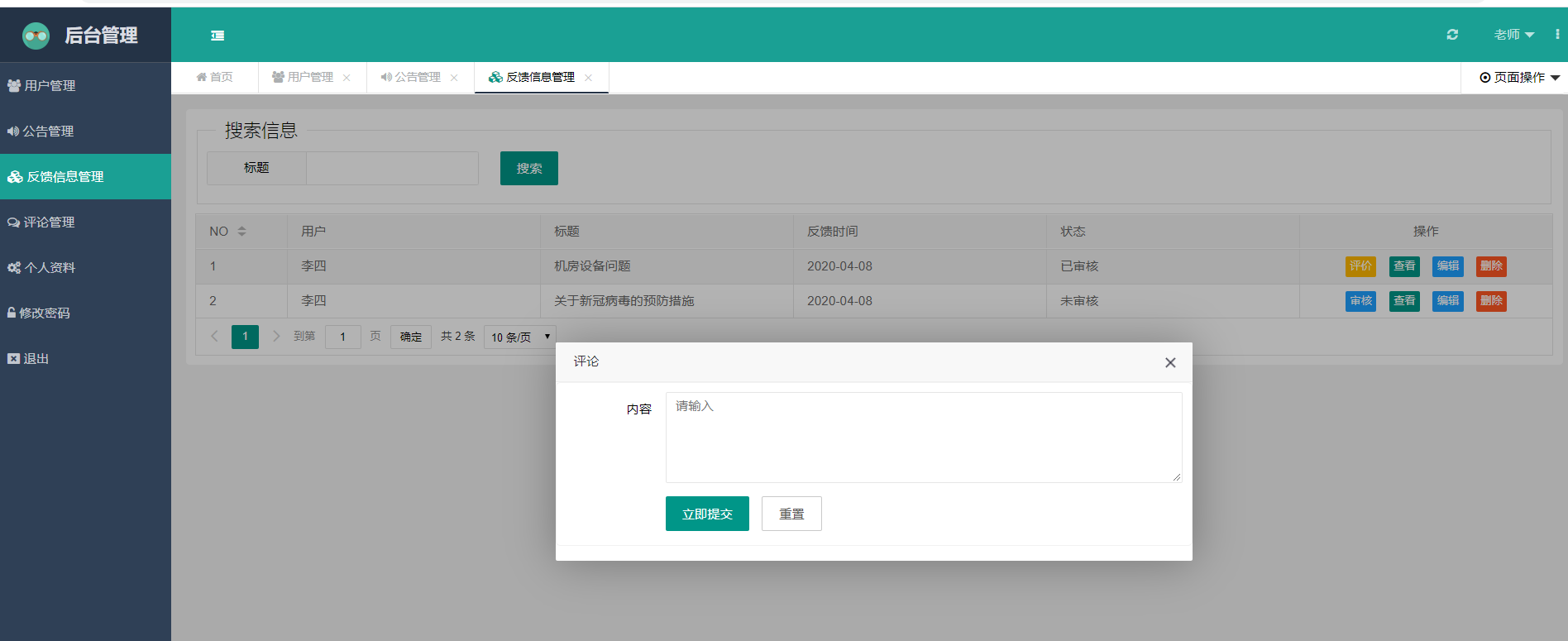The image size is (1568, 641).
Task: Open 个人资料 in the sidebar
Action: pyautogui.click(x=85, y=268)
